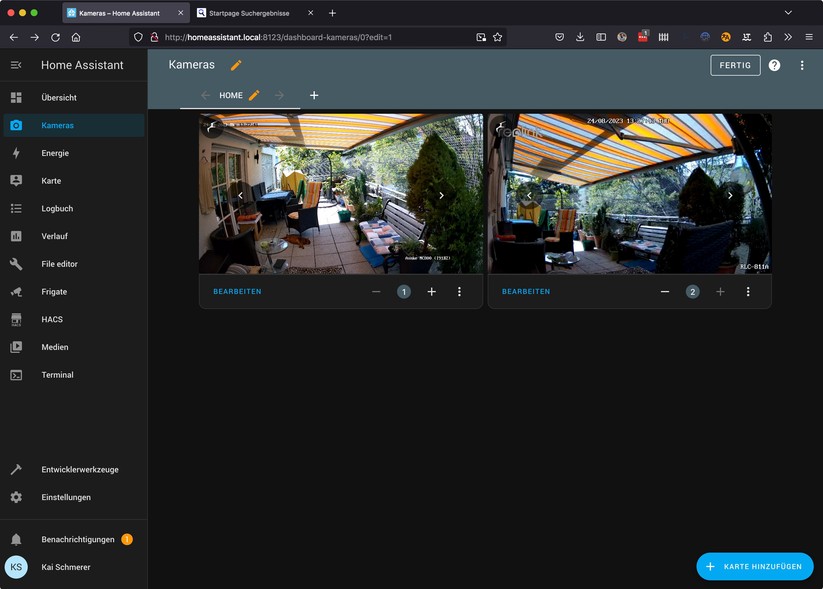Click KARTE HINZUFÜGEN to add a card
Screen dimensions: 823x589
point(755,566)
